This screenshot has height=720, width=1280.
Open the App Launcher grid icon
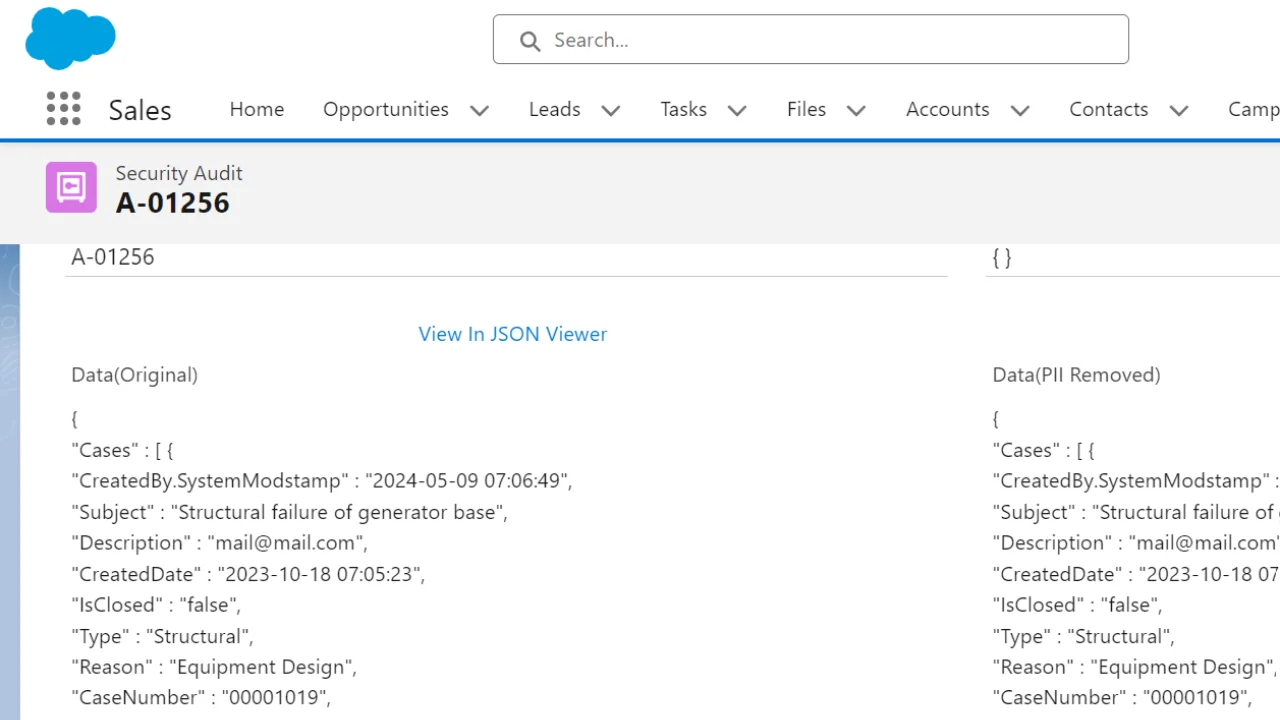point(63,109)
